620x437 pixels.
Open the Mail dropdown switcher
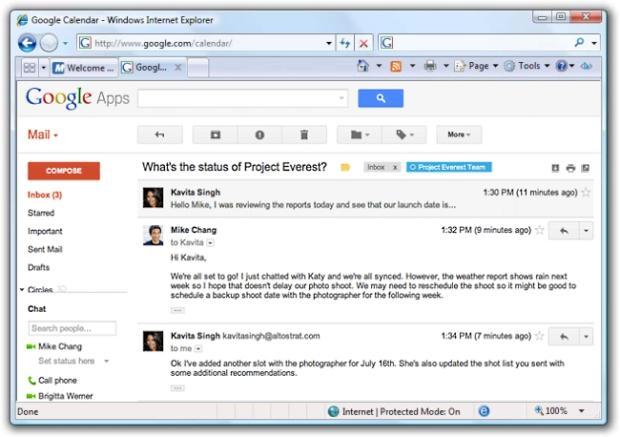pyautogui.click(x=42, y=135)
